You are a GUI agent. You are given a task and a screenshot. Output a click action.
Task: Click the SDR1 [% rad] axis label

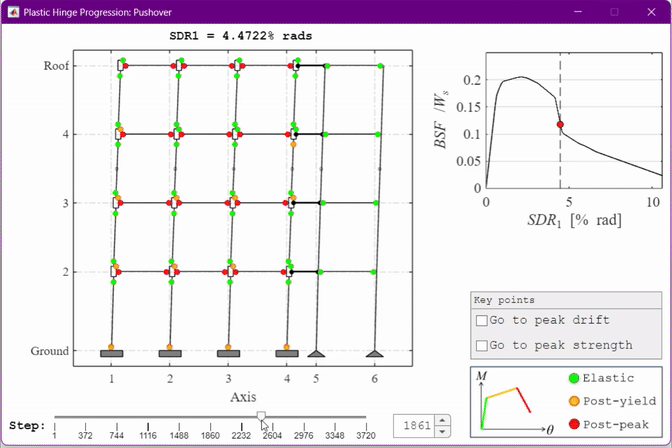574,220
